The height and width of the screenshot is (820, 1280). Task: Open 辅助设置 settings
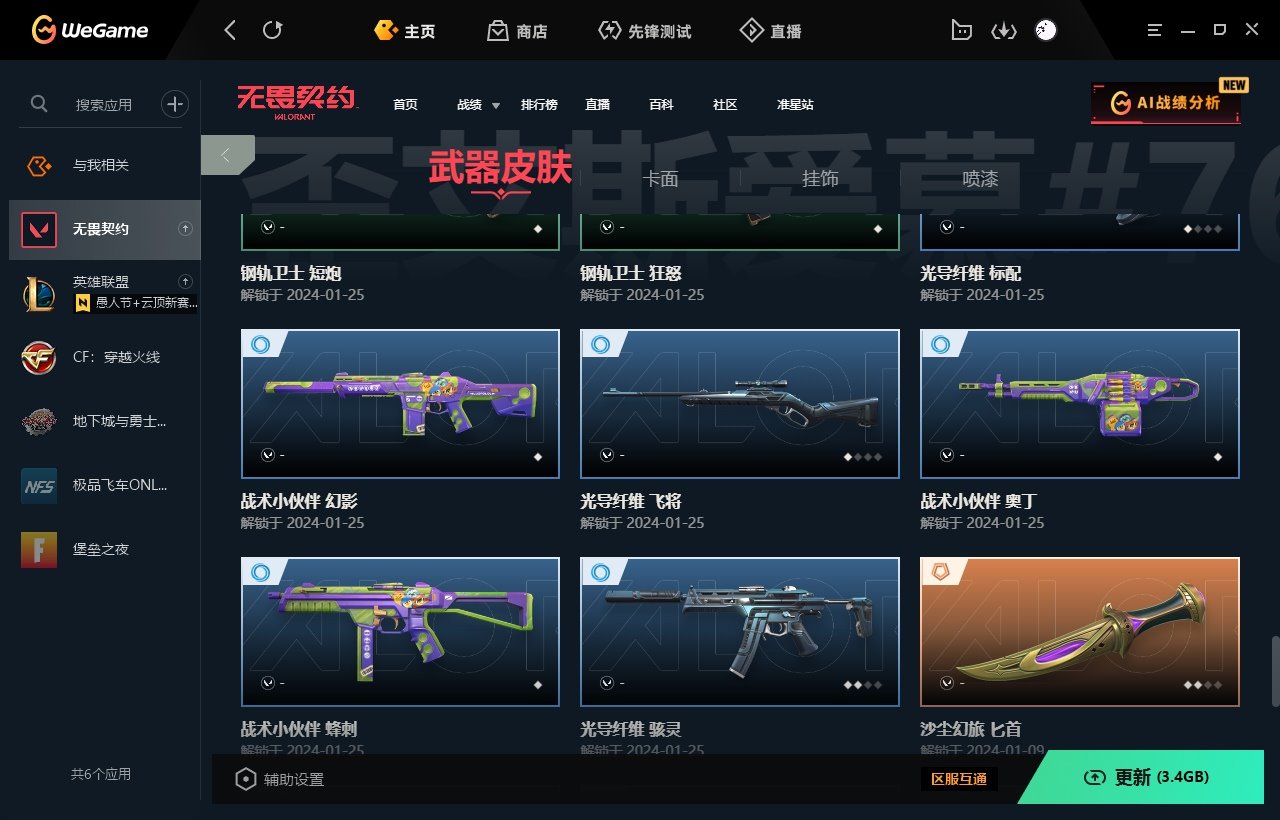(279, 779)
